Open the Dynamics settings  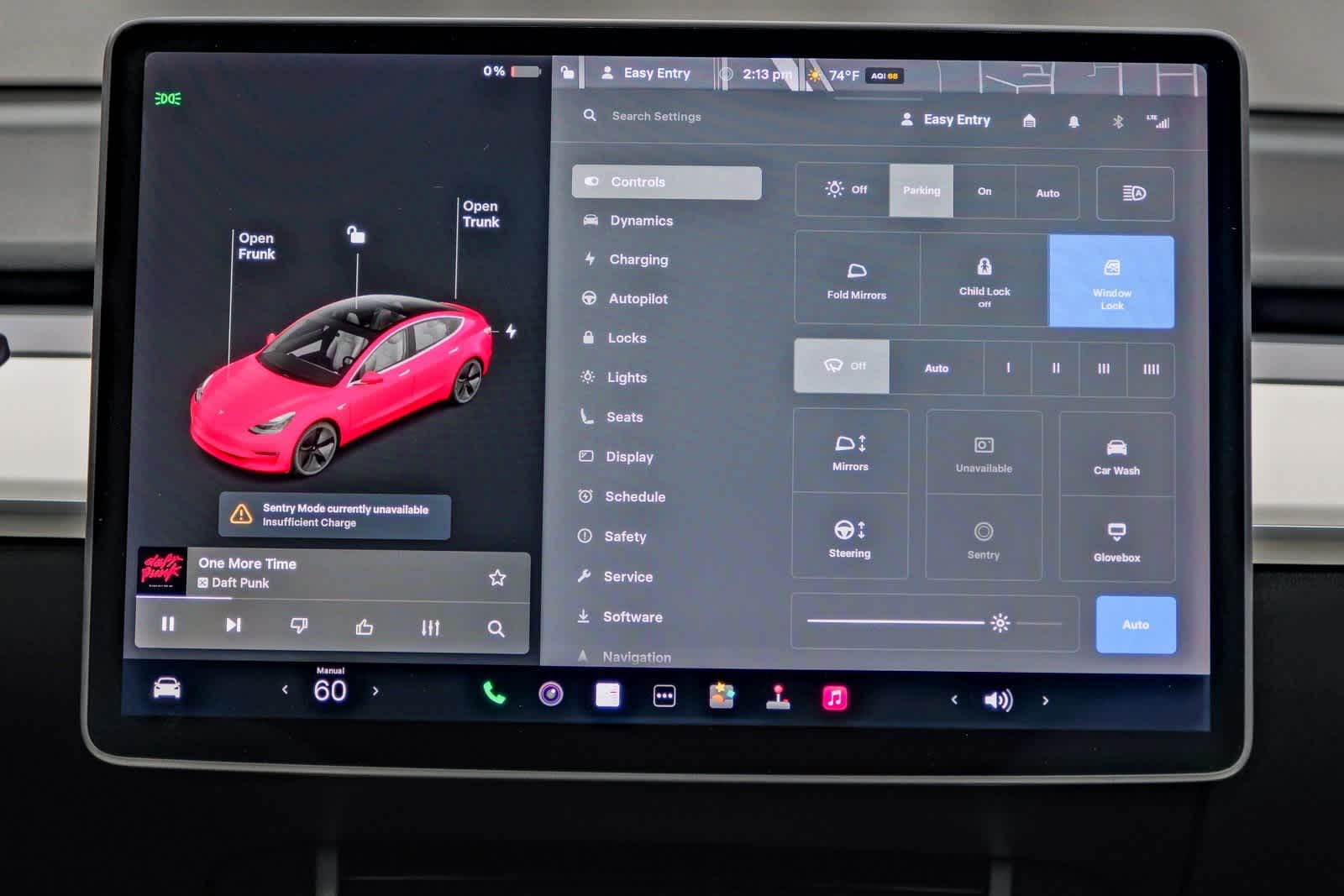[x=628, y=221]
